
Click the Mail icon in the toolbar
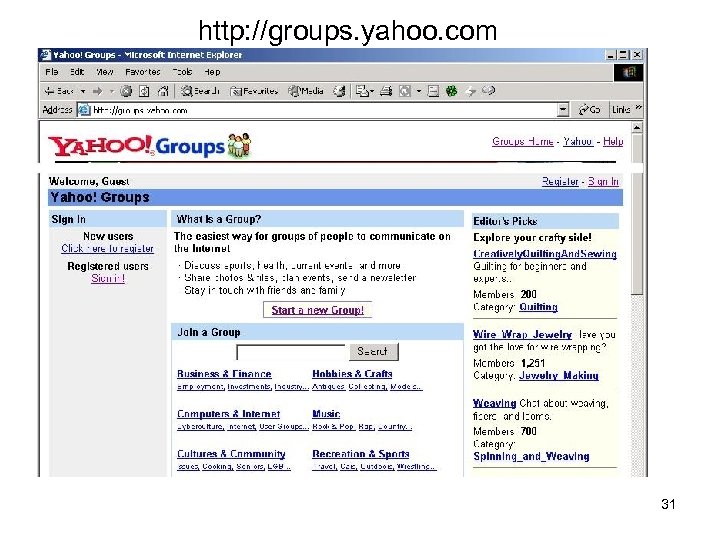click(x=362, y=91)
